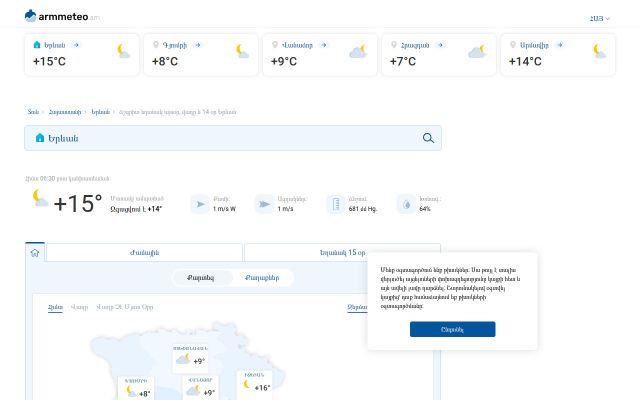Open the Armavir city name link

pyautogui.click(x=534, y=45)
